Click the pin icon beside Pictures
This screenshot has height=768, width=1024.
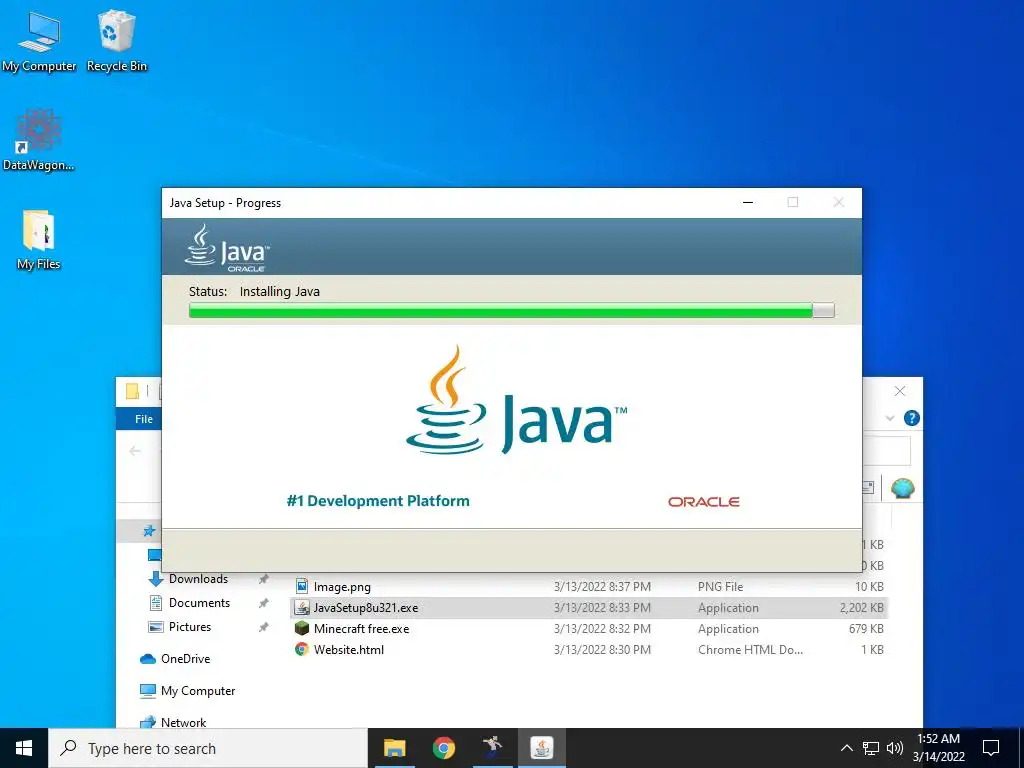[x=263, y=627]
